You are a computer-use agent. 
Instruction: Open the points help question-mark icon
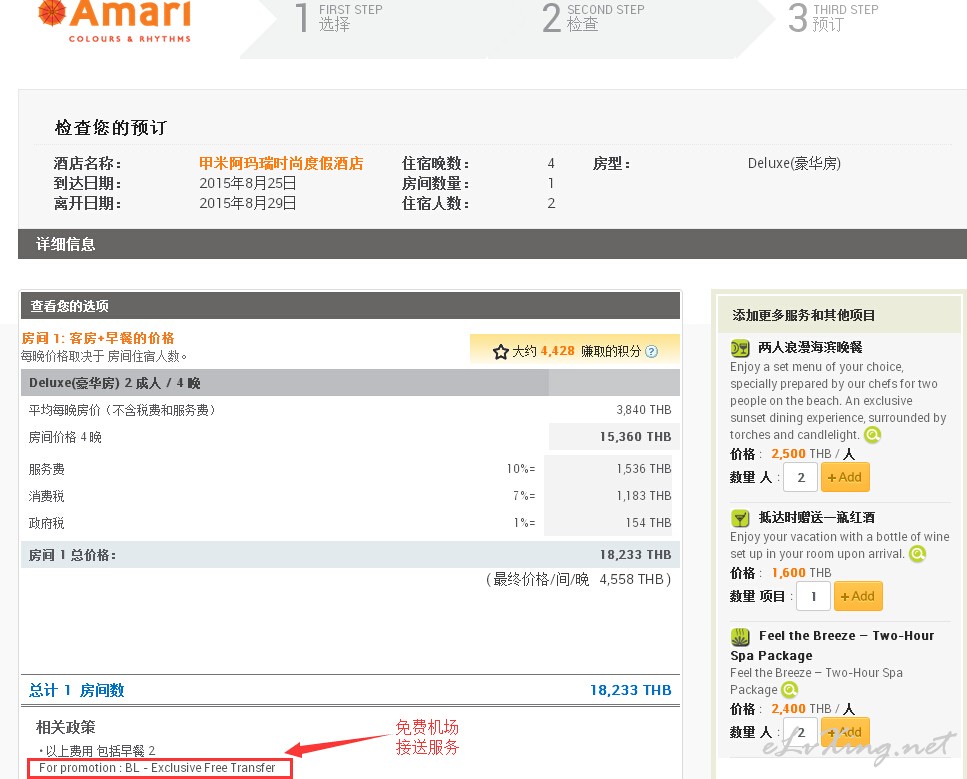[651, 352]
